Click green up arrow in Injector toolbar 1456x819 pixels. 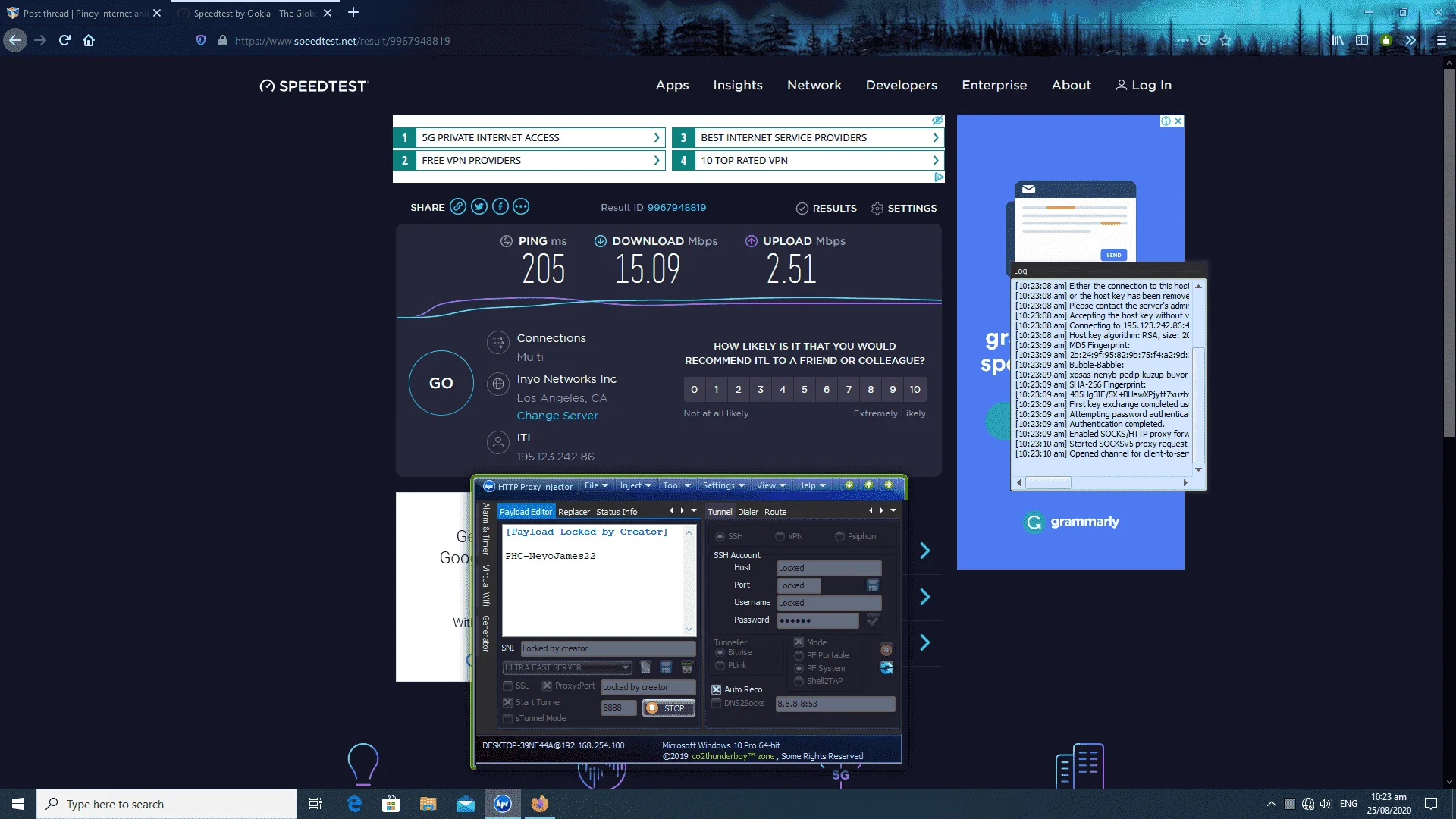pyautogui.click(x=868, y=485)
